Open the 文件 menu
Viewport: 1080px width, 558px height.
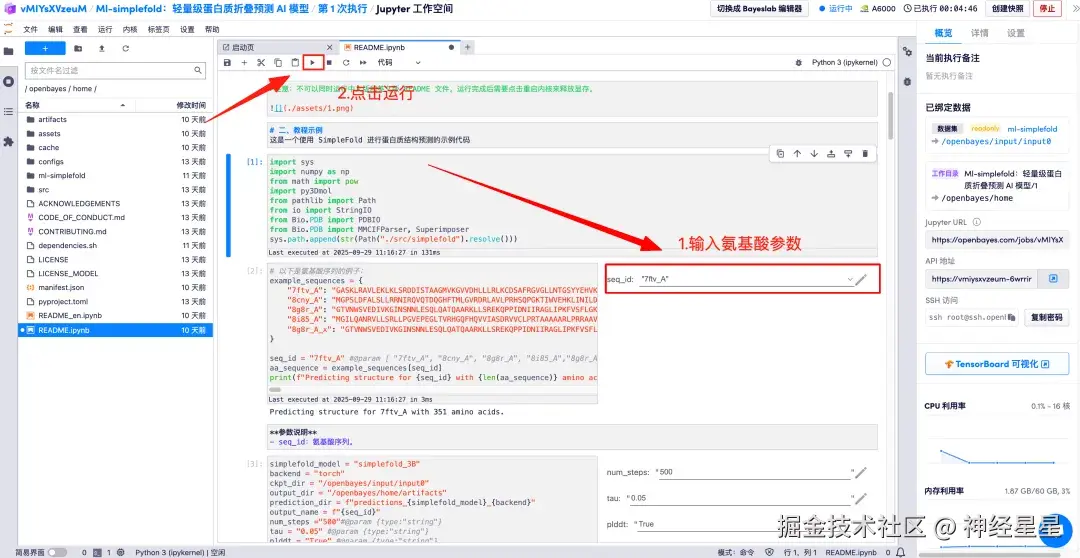(30, 30)
